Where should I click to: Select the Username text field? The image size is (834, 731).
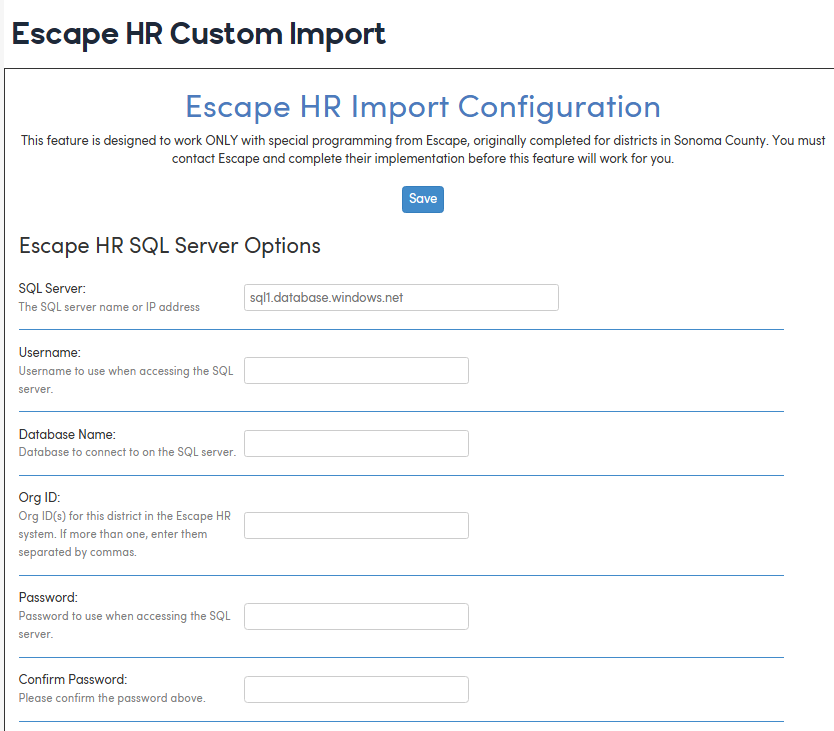tap(356, 370)
